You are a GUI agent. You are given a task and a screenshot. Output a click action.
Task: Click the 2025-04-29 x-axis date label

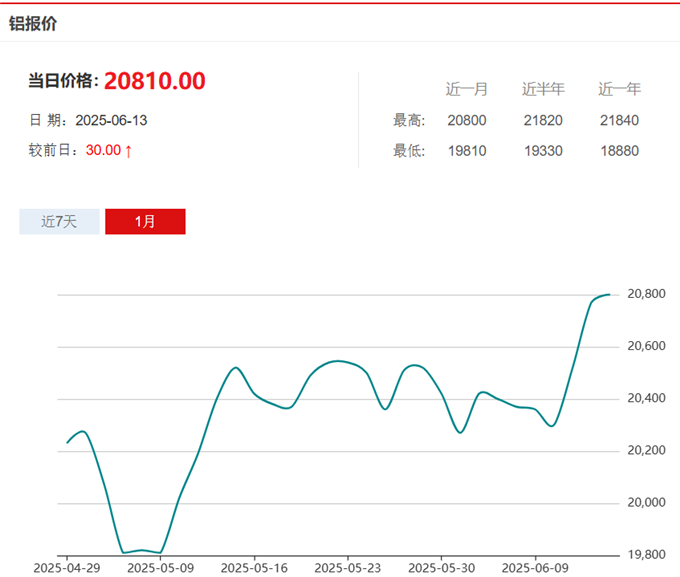[x=67, y=567]
